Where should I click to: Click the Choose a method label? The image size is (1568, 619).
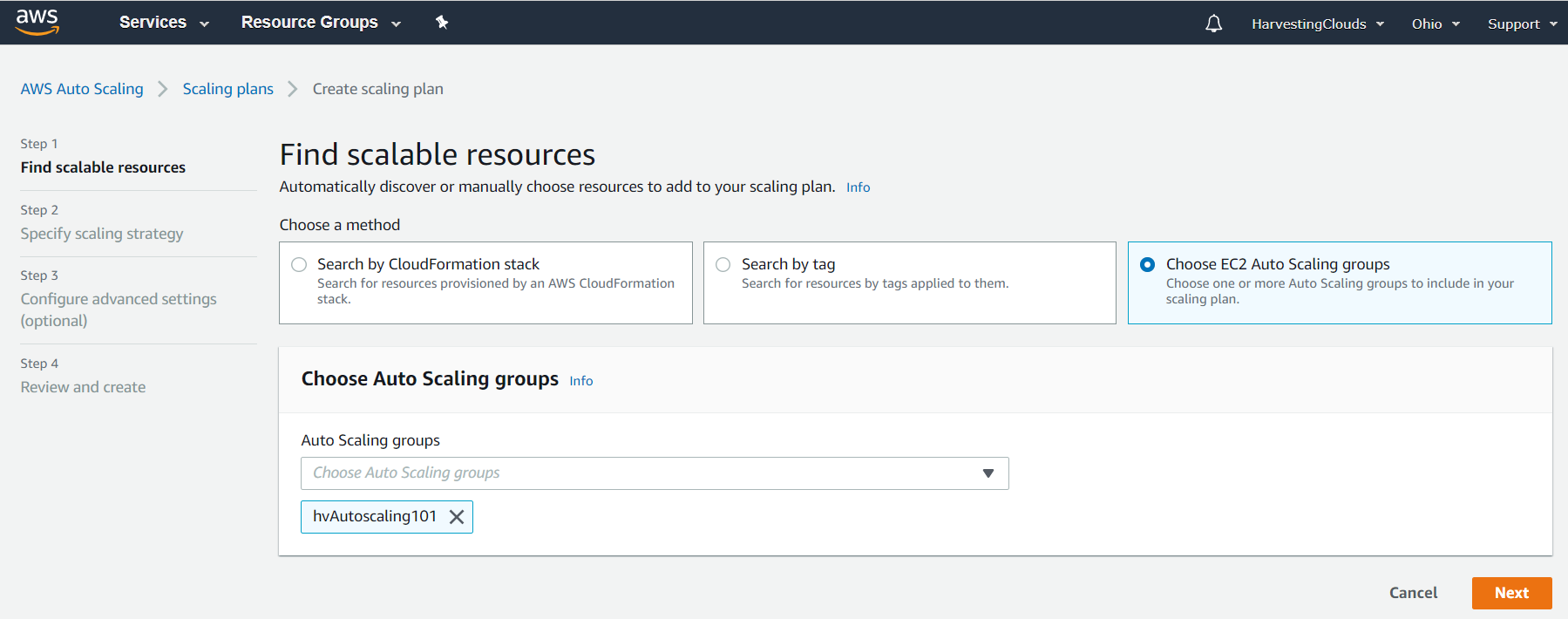tap(339, 225)
